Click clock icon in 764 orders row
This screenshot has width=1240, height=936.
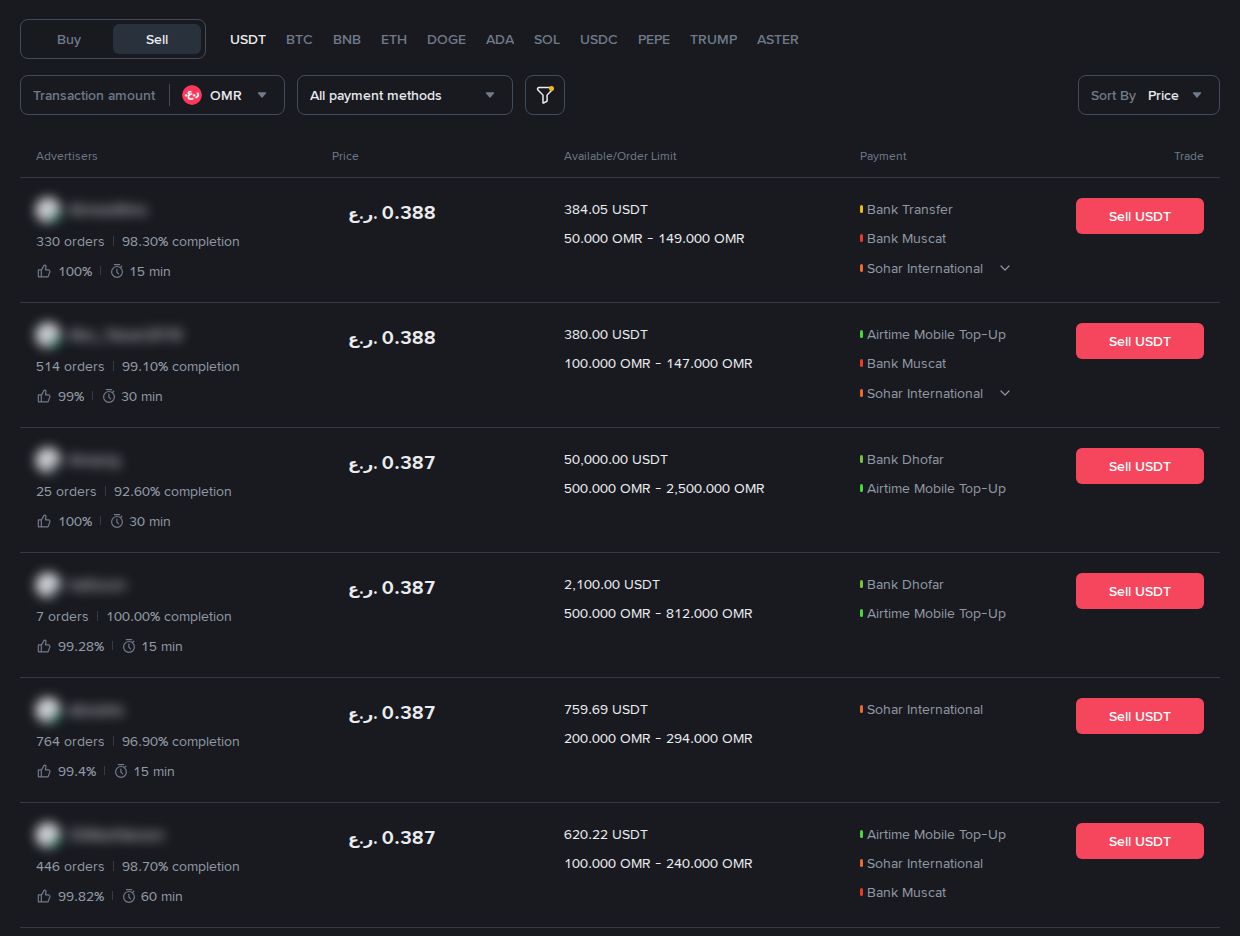click(121, 771)
